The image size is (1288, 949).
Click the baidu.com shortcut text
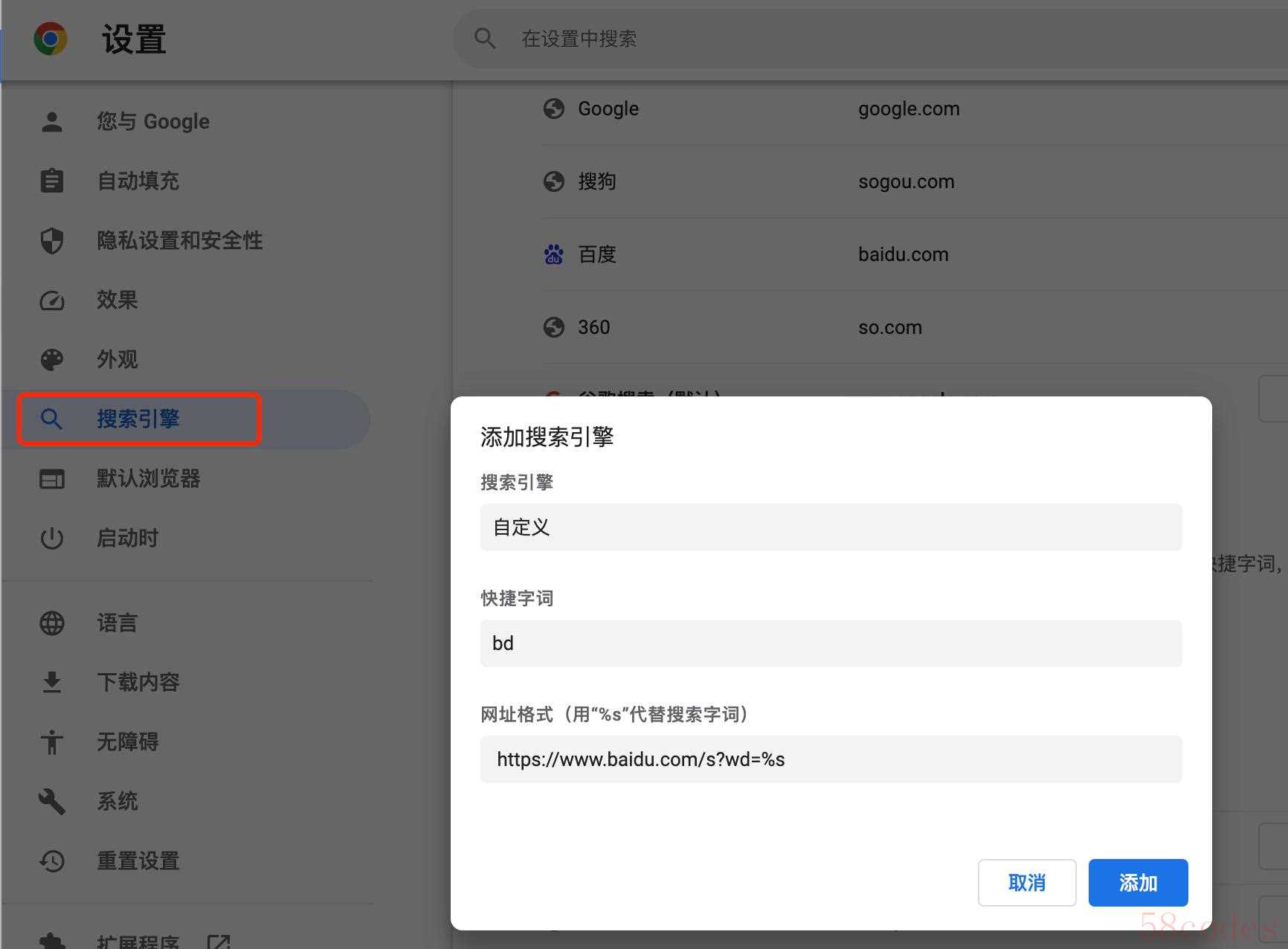pyautogui.click(x=904, y=254)
